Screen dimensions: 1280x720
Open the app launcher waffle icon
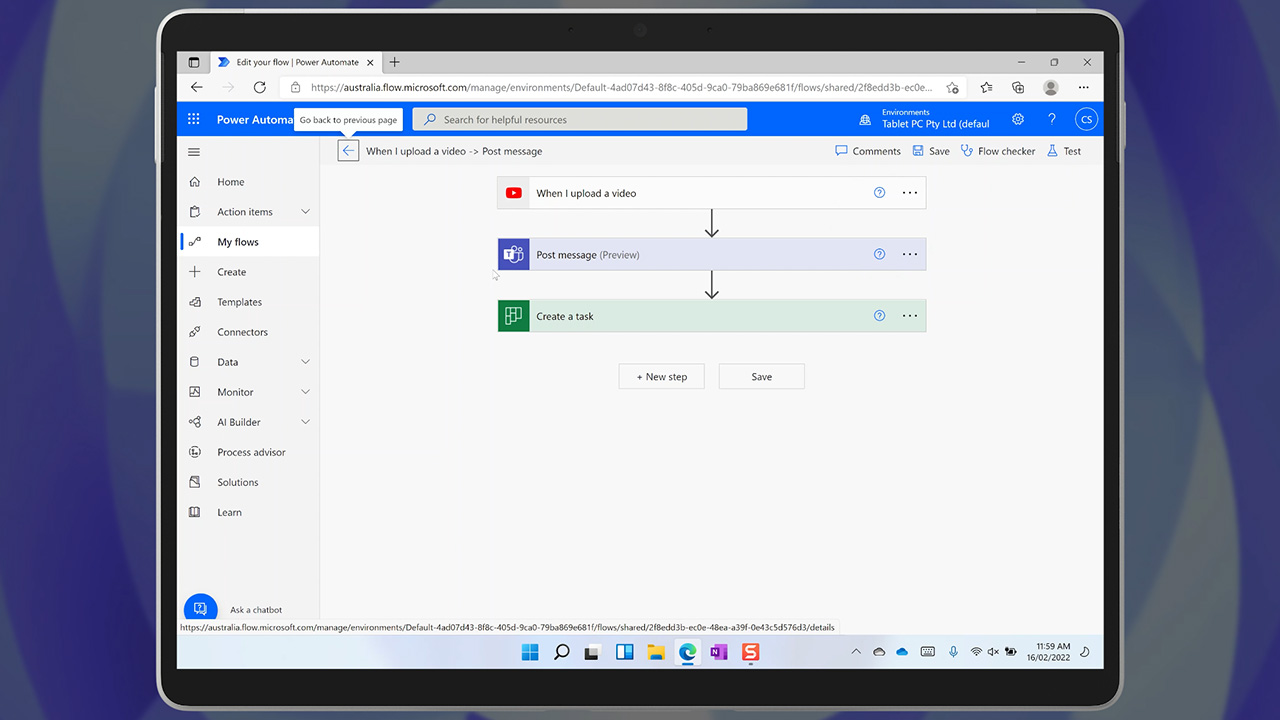(194, 119)
